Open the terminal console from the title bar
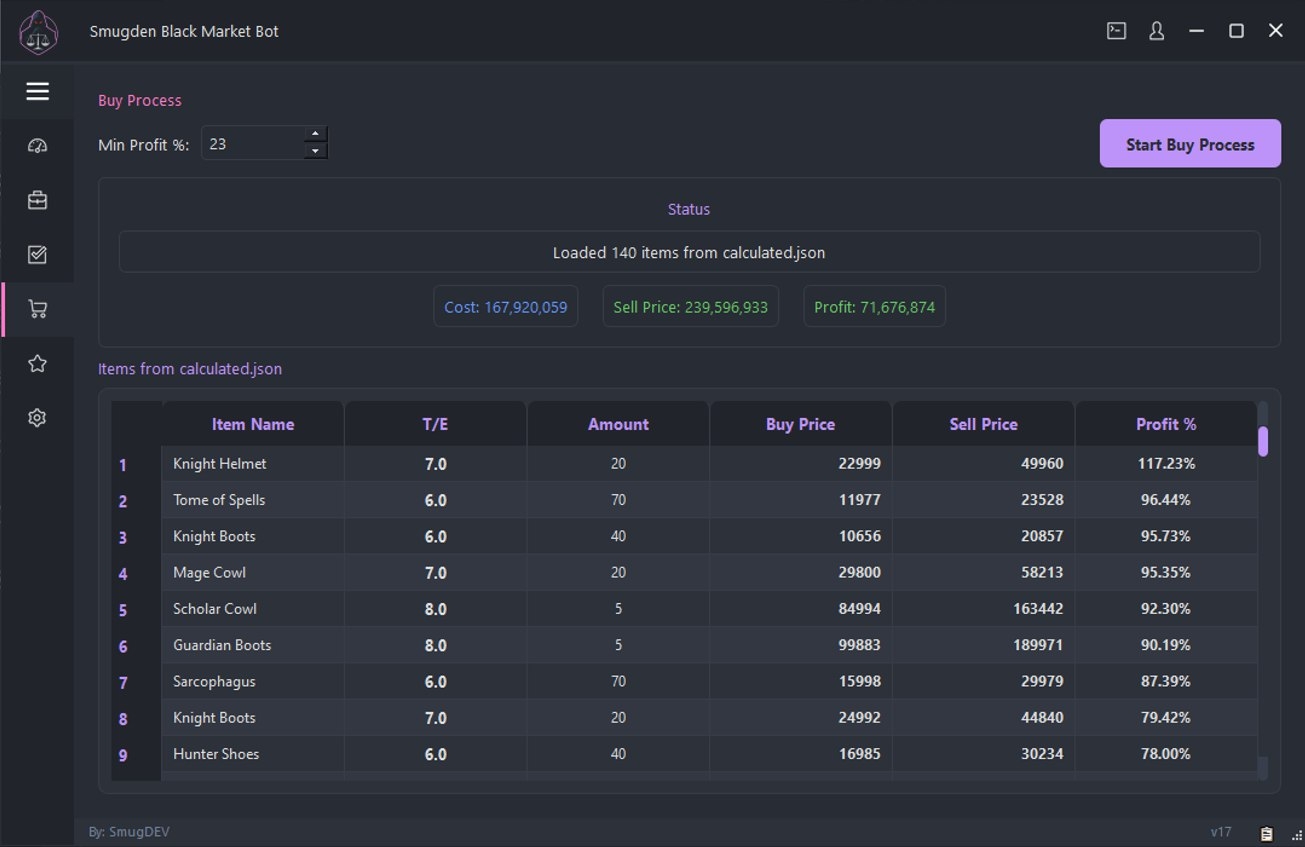This screenshot has width=1305, height=847. (x=1114, y=30)
